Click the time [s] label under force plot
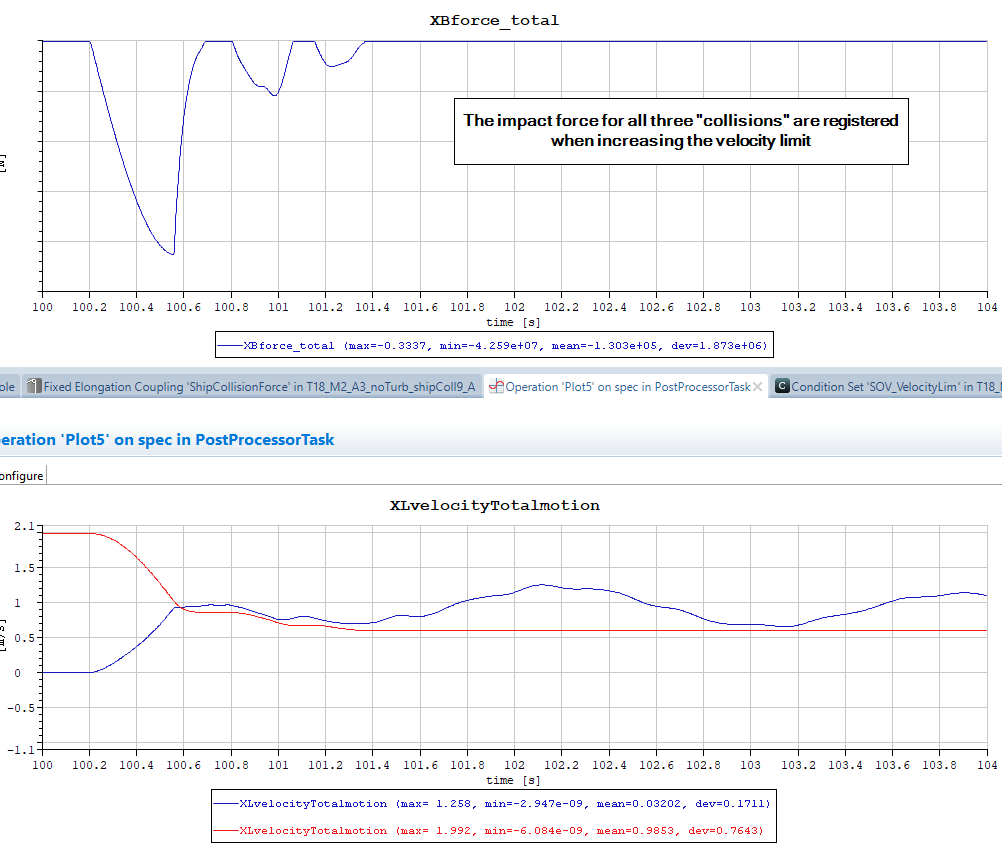1002x848 pixels. tap(514, 322)
